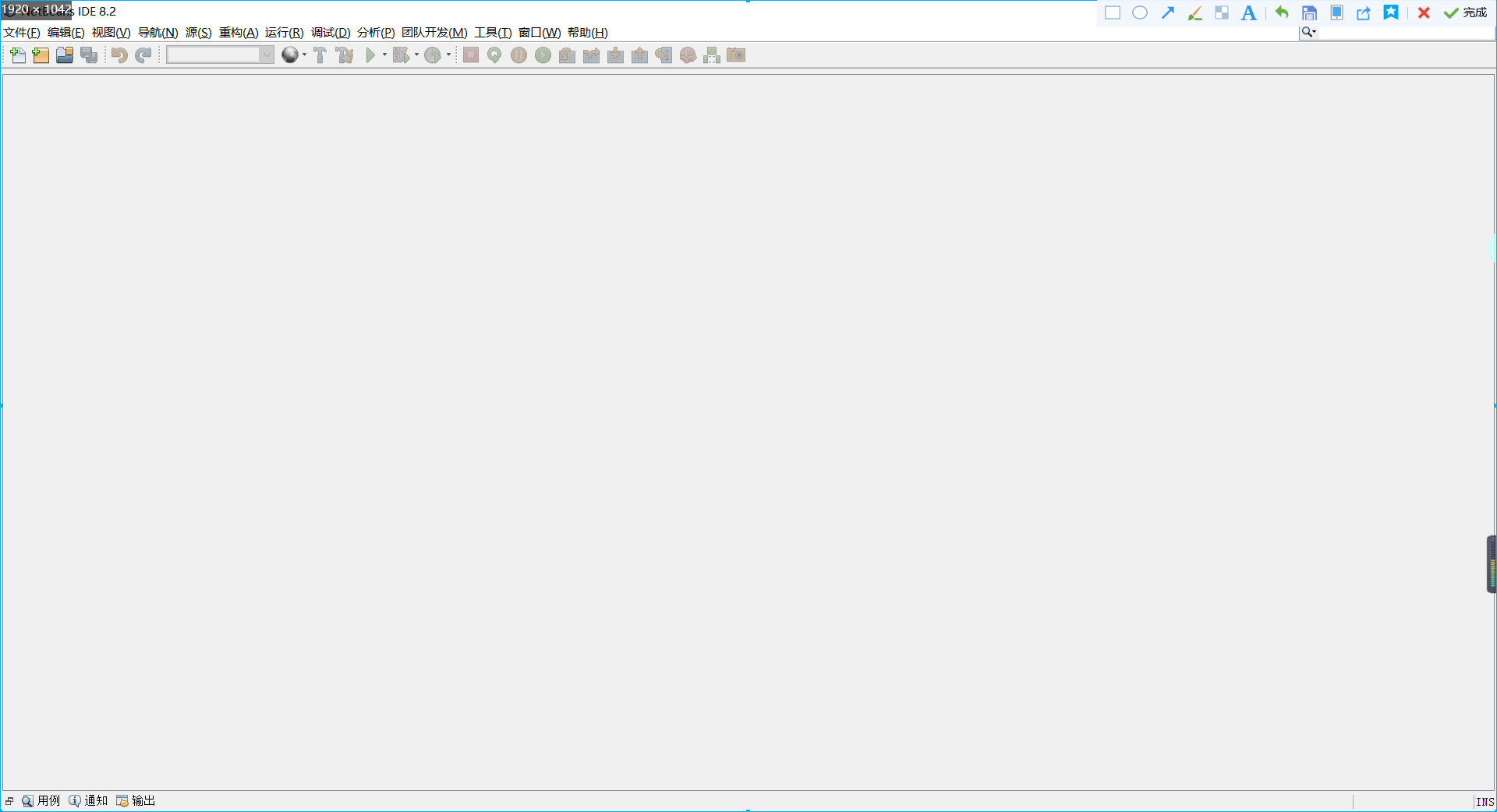This screenshot has width=1497, height=812.
Task: Open the 通知 panel at bottom
Action: click(x=88, y=801)
